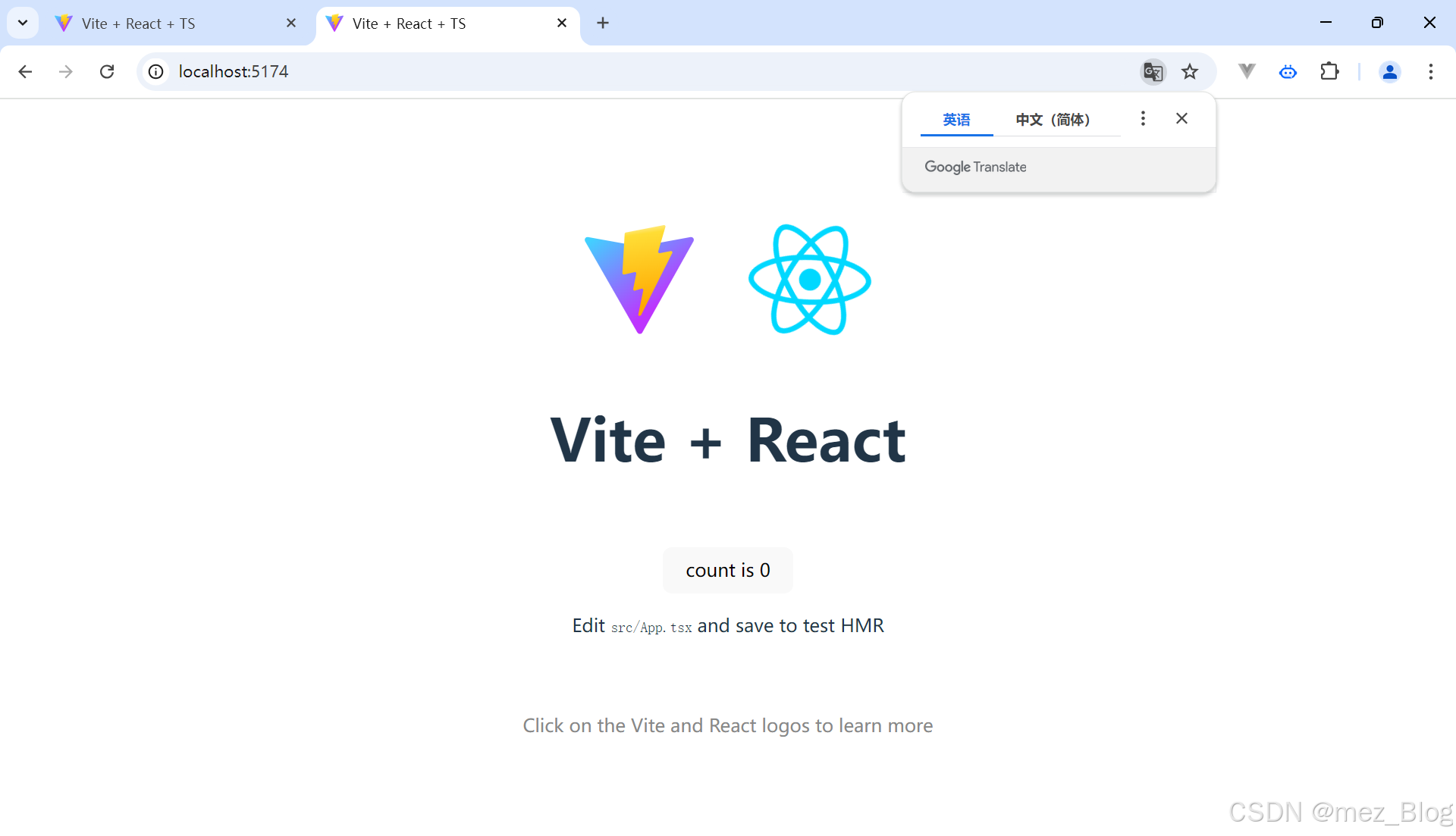Open the Chrome three-dot menu
Viewport: 1456px width, 836px height.
pyautogui.click(x=1430, y=71)
